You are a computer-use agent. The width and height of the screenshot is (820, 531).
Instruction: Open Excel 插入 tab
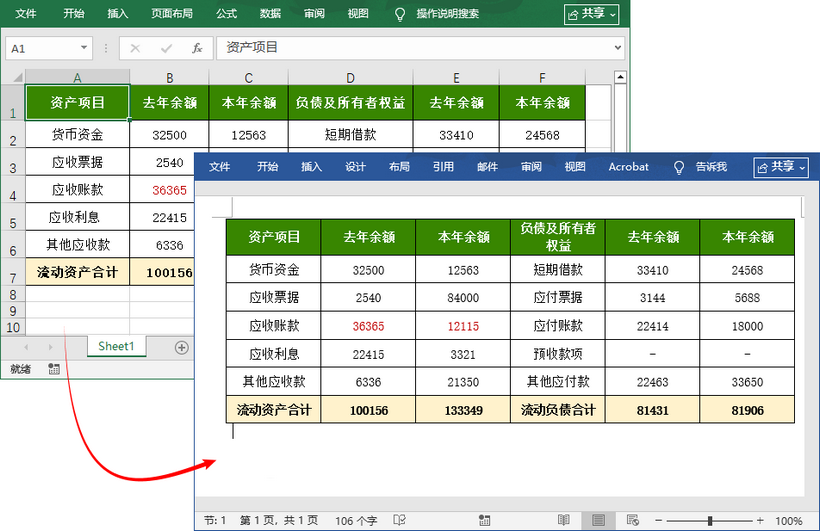[x=118, y=14]
